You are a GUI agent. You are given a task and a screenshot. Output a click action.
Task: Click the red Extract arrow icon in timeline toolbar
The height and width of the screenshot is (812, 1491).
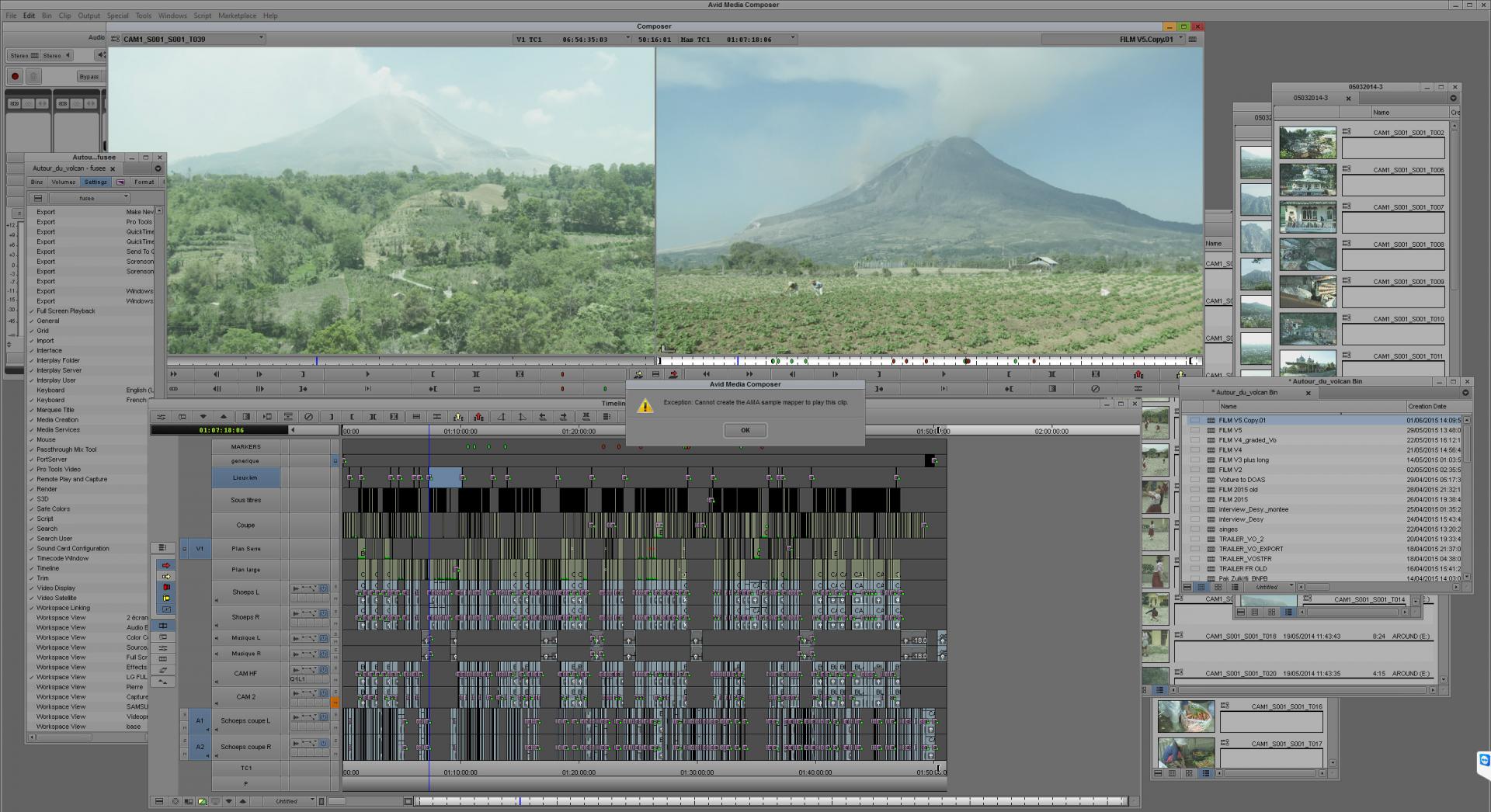[478, 417]
